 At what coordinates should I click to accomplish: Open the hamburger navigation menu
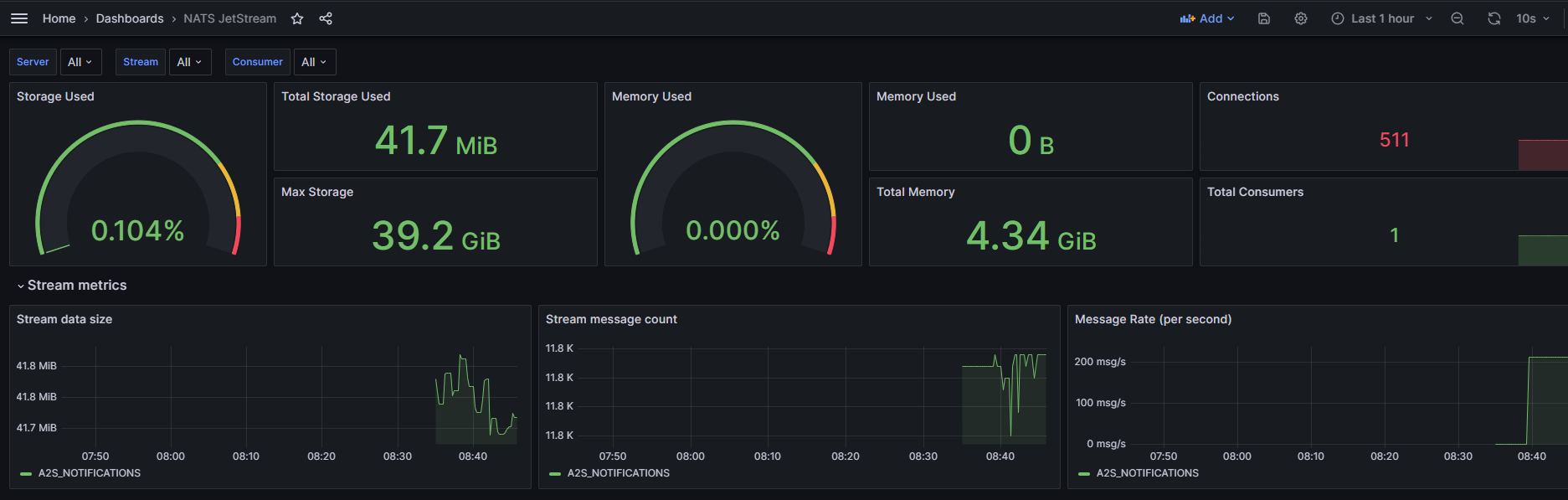point(19,18)
